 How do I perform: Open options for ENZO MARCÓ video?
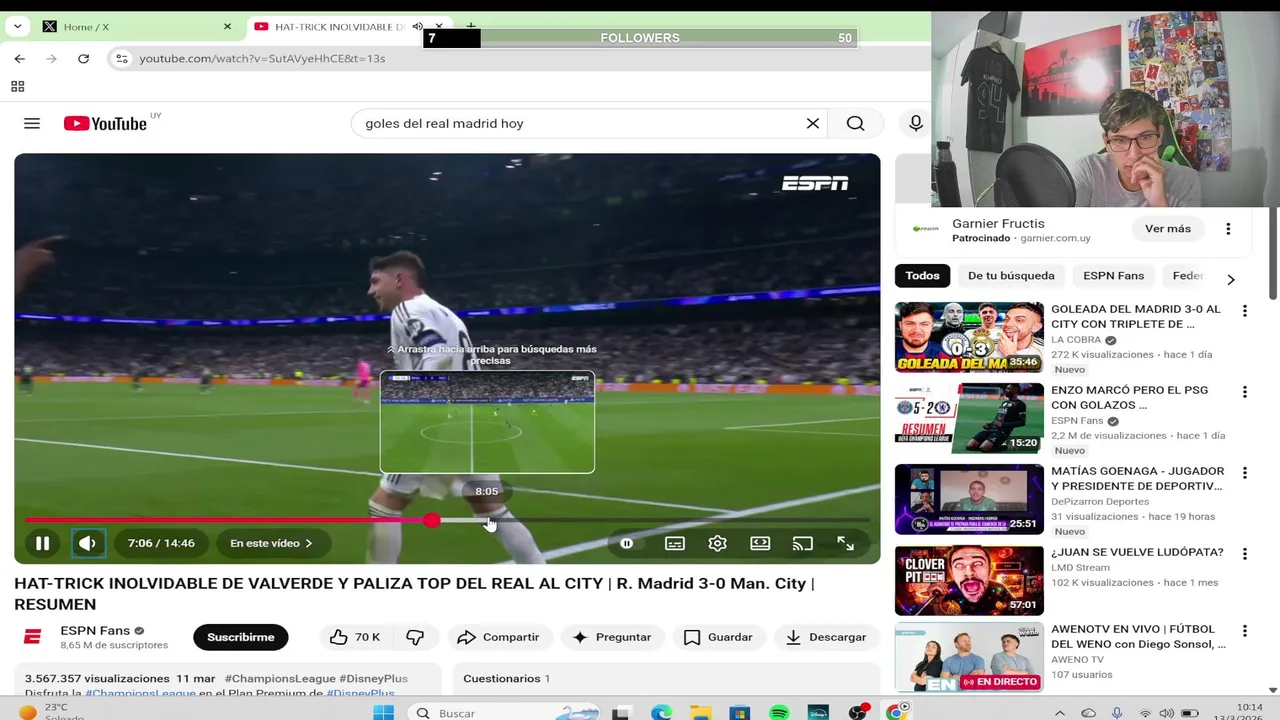(x=1245, y=392)
